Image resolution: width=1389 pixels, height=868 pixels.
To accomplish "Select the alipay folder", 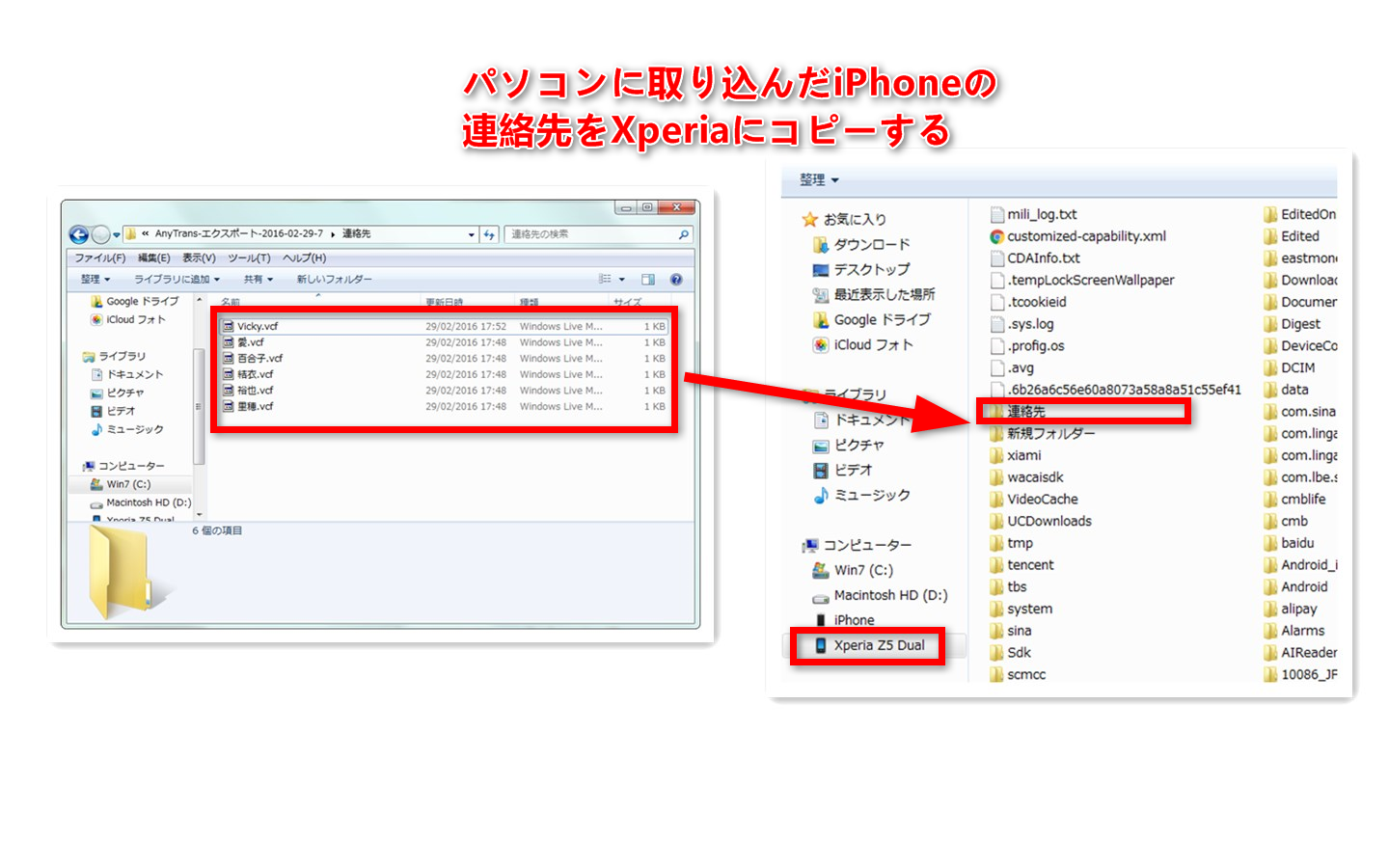I will (x=1291, y=609).
